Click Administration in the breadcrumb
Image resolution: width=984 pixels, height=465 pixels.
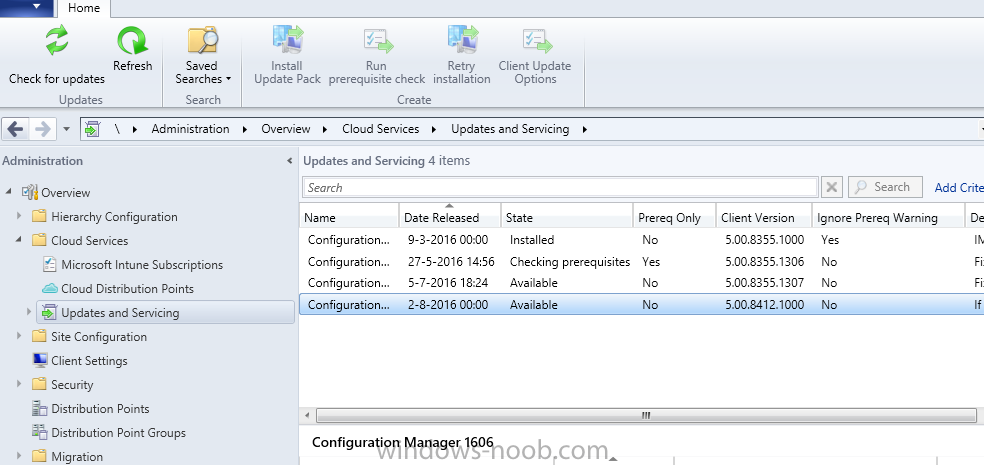(x=190, y=129)
